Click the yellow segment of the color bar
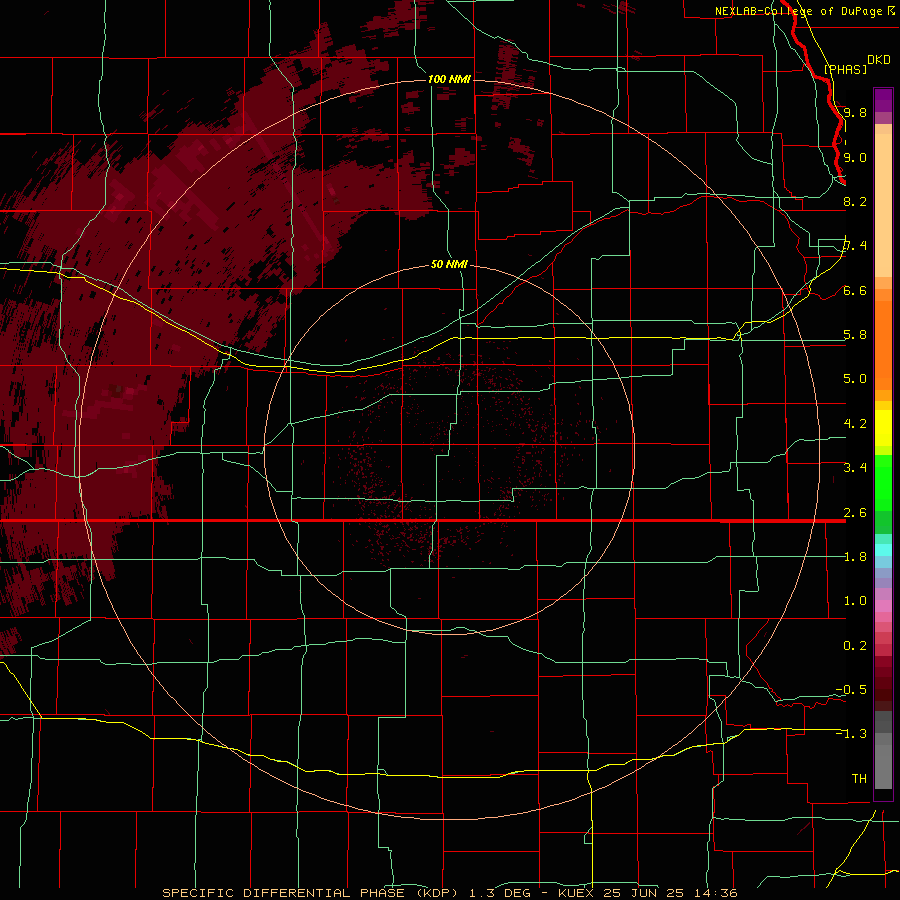The image size is (900, 900). pyautogui.click(x=883, y=428)
